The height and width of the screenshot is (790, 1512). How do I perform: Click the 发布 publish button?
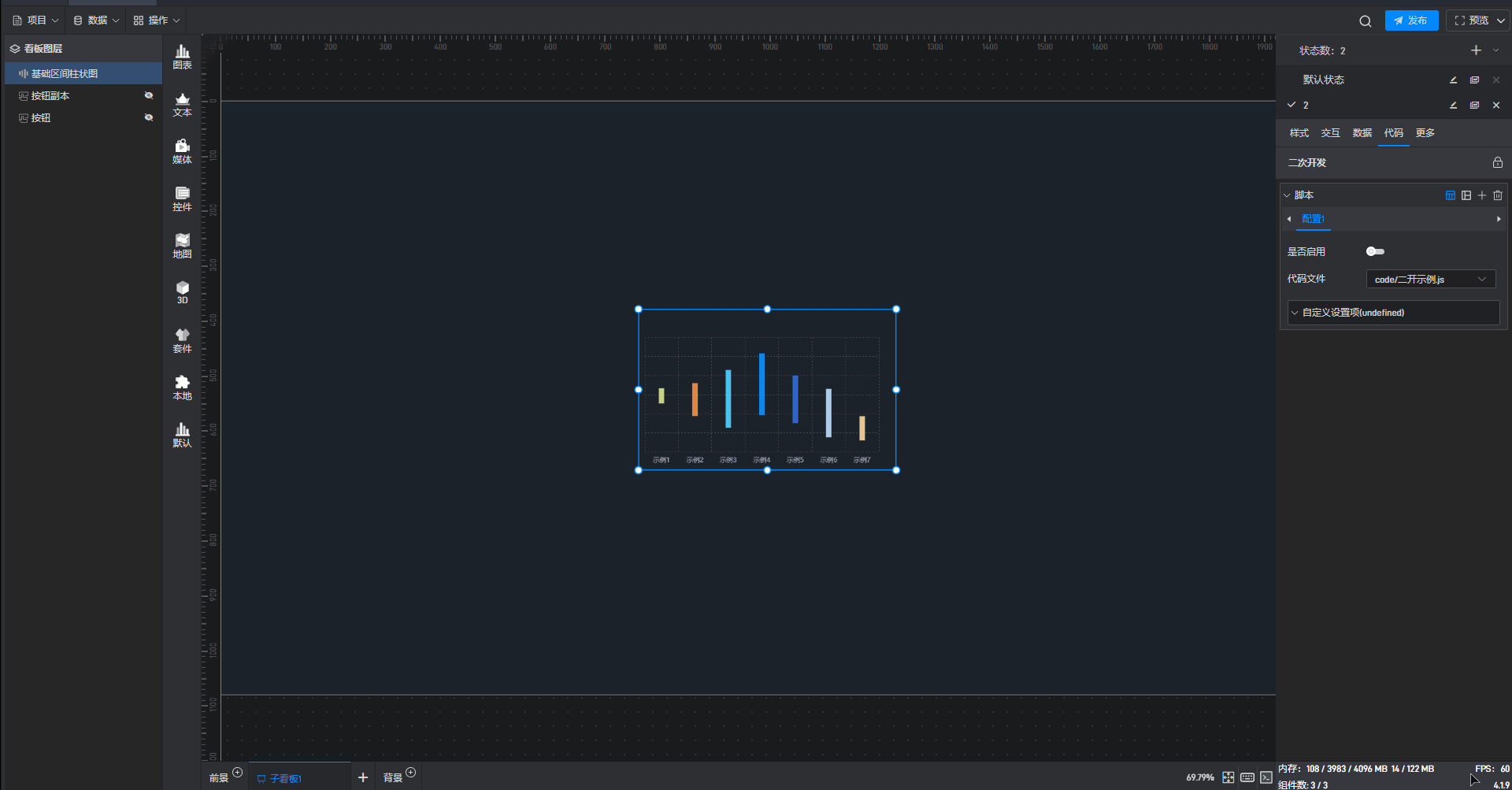click(1411, 20)
